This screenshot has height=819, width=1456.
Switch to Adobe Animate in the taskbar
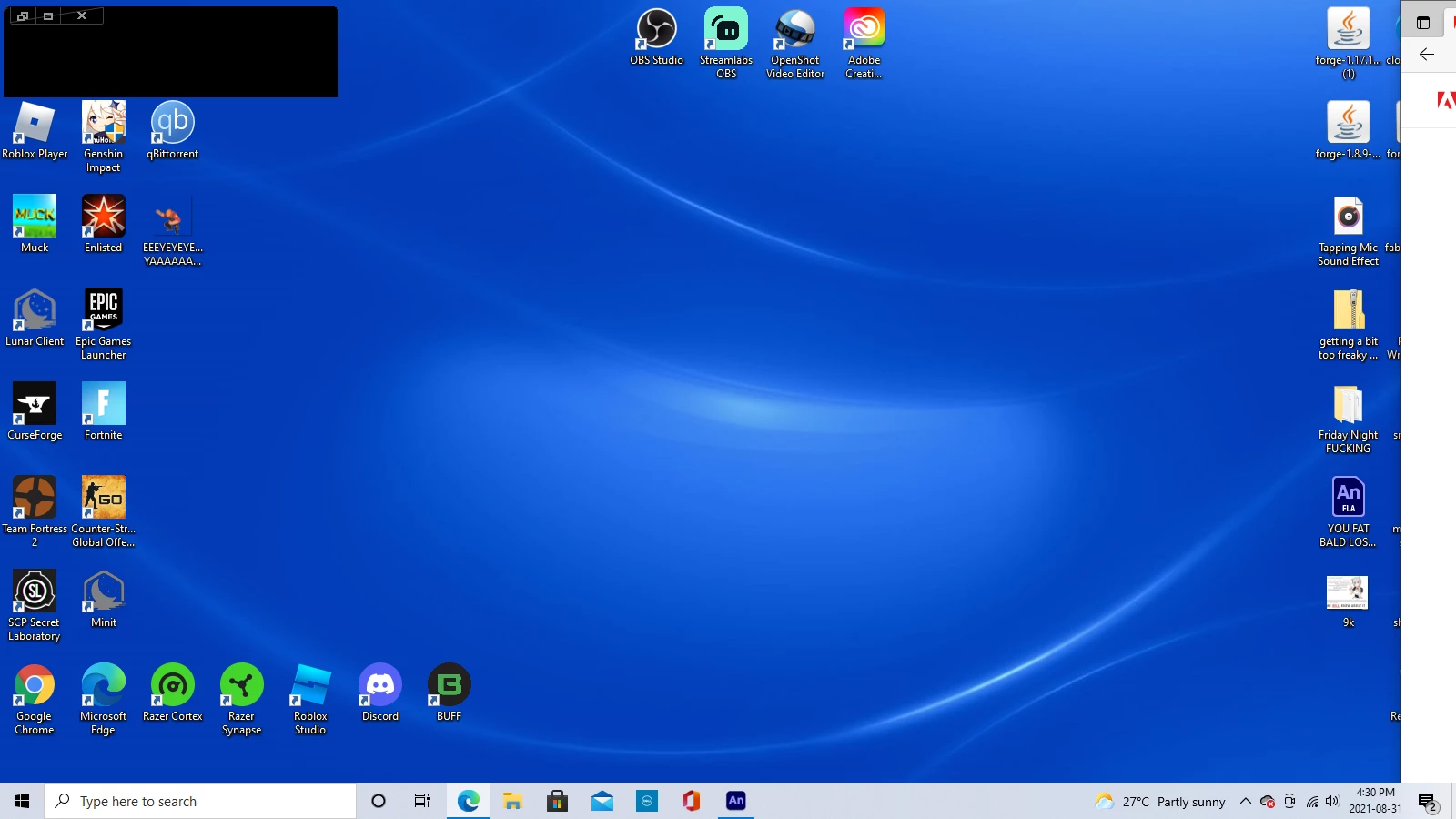pos(736,801)
